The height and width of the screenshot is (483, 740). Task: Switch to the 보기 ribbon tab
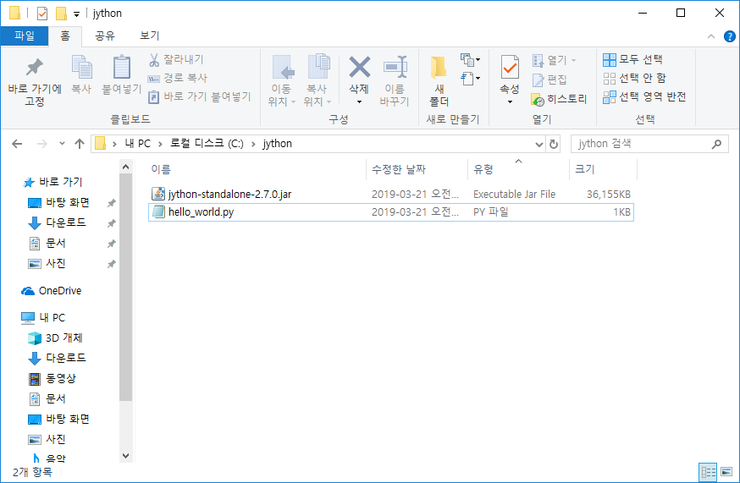[x=150, y=36]
